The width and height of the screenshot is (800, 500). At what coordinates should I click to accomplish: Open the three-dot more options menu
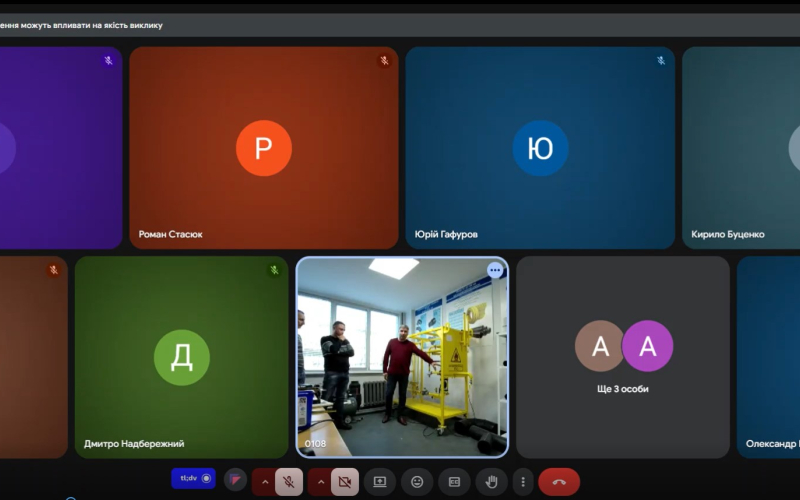pos(523,482)
